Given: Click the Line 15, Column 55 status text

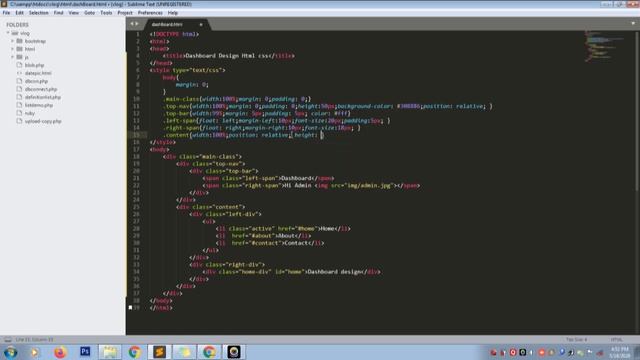Looking at the screenshot, I should pos(34,340).
